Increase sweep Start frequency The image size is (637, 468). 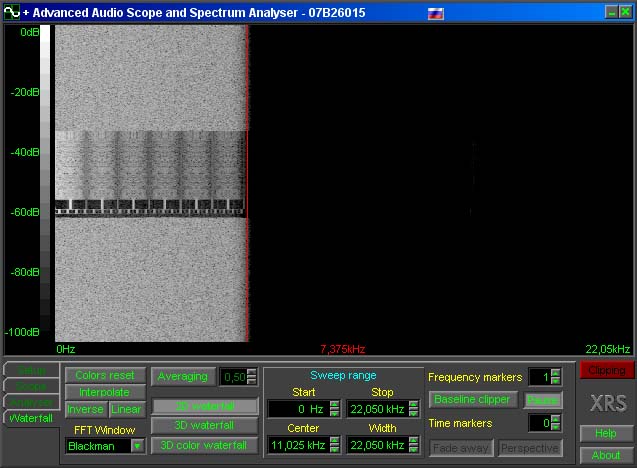pos(335,405)
